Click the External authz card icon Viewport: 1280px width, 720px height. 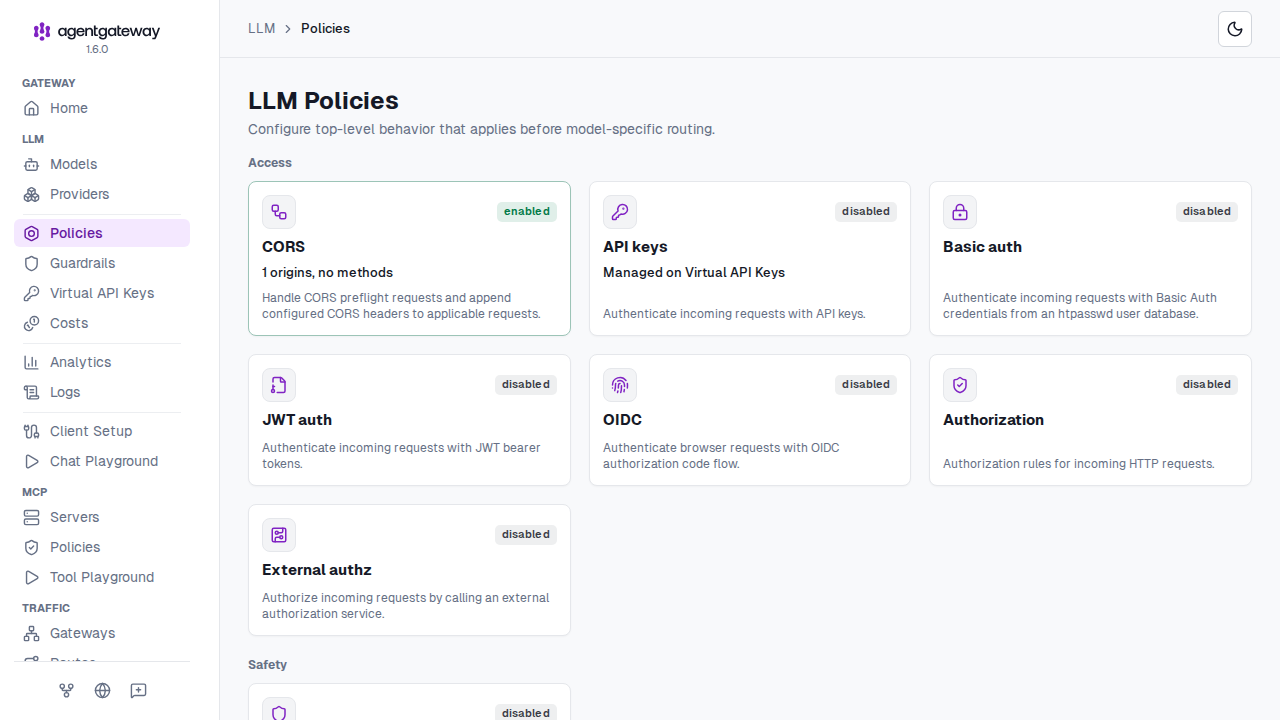click(279, 535)
